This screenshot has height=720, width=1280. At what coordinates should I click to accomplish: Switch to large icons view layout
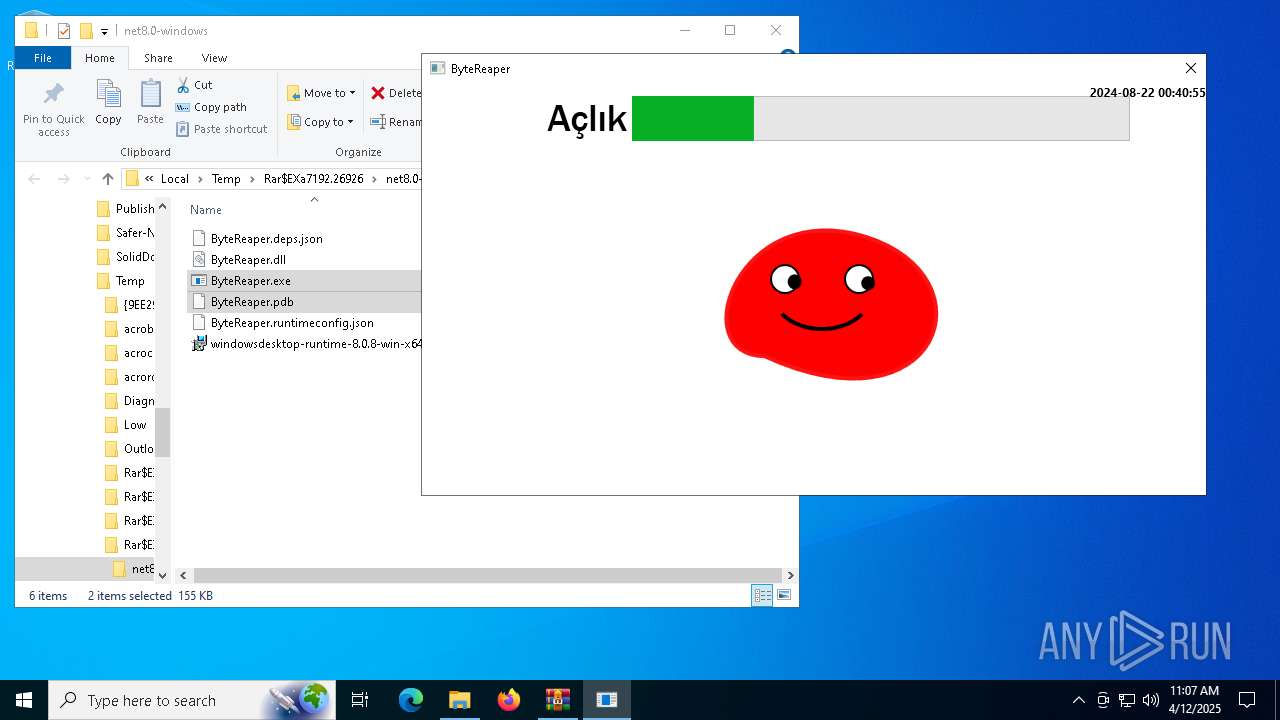coord(784,595)
